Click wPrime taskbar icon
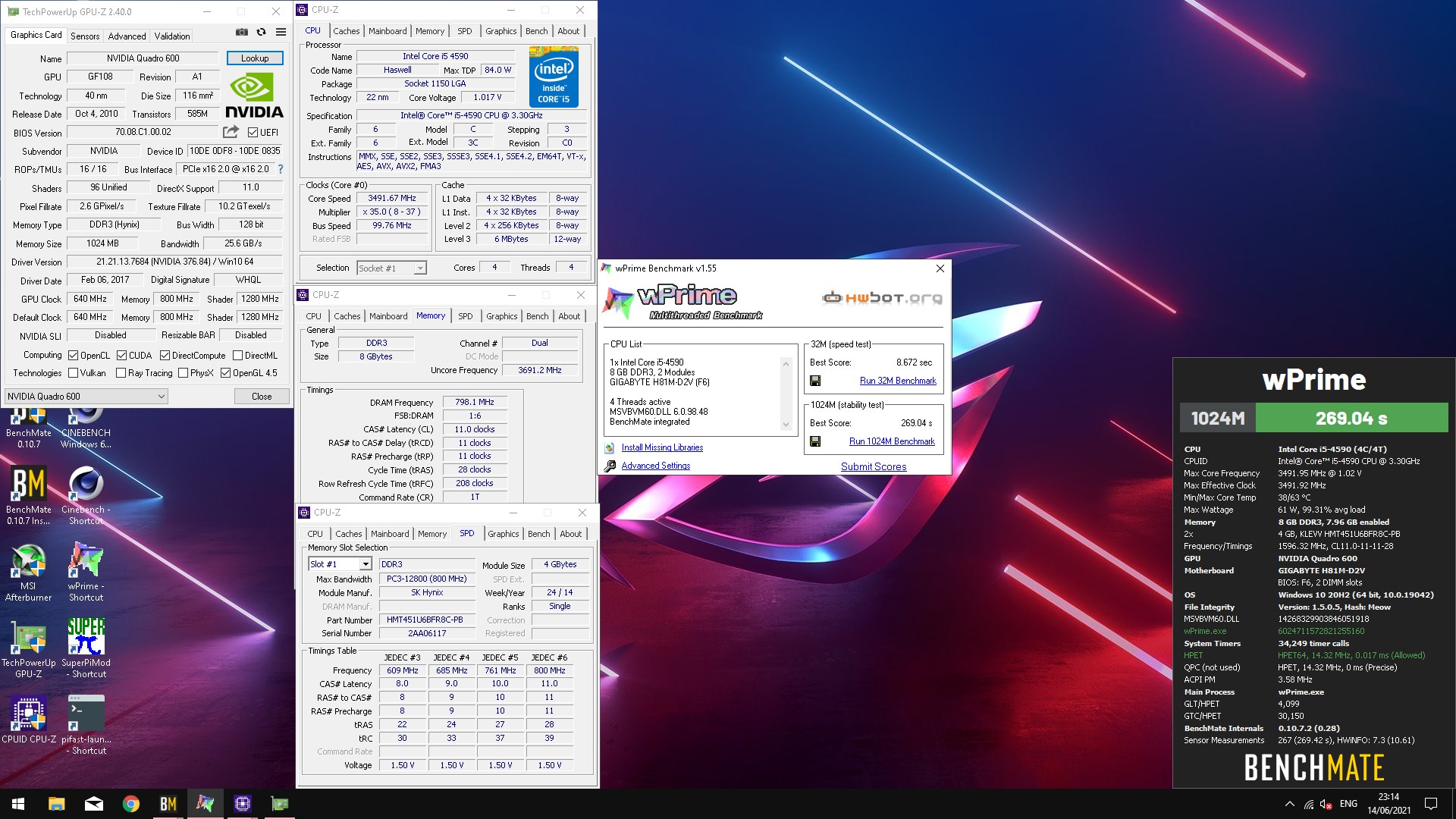 [x=205, y=804]
